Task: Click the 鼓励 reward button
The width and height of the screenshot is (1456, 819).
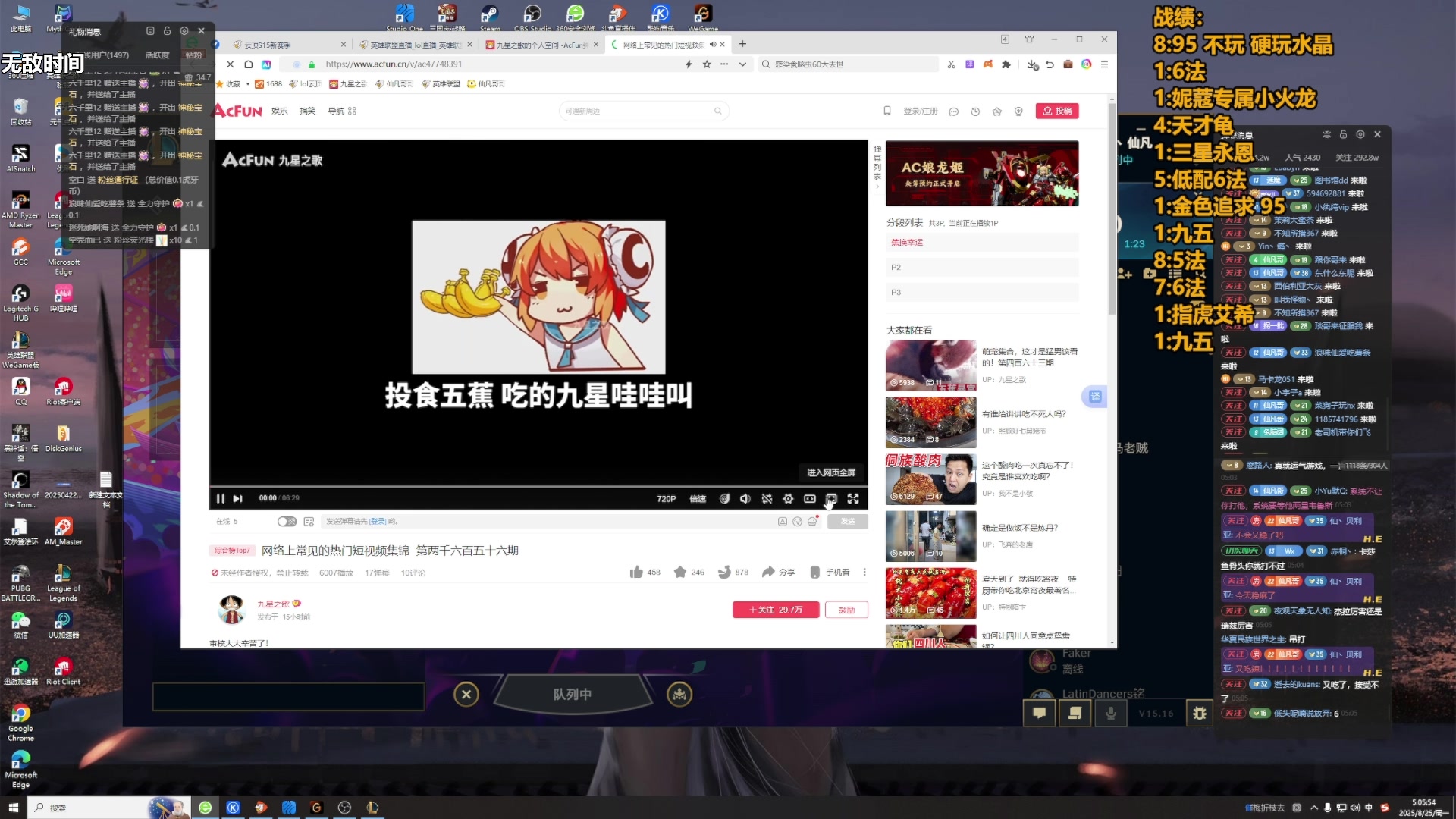Action: click(x=846, y=610)
